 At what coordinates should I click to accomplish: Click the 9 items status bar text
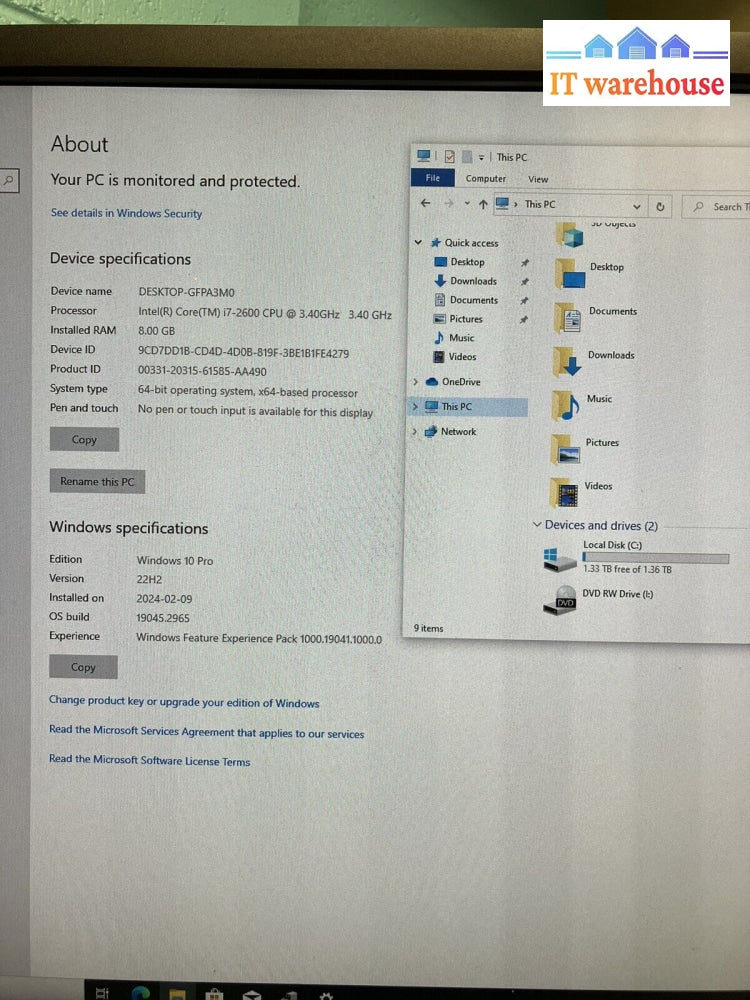428,628
